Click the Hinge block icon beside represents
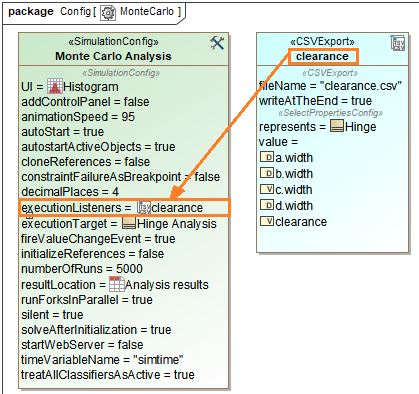This screenshot has width=419, height=394. tap(337, 126)
